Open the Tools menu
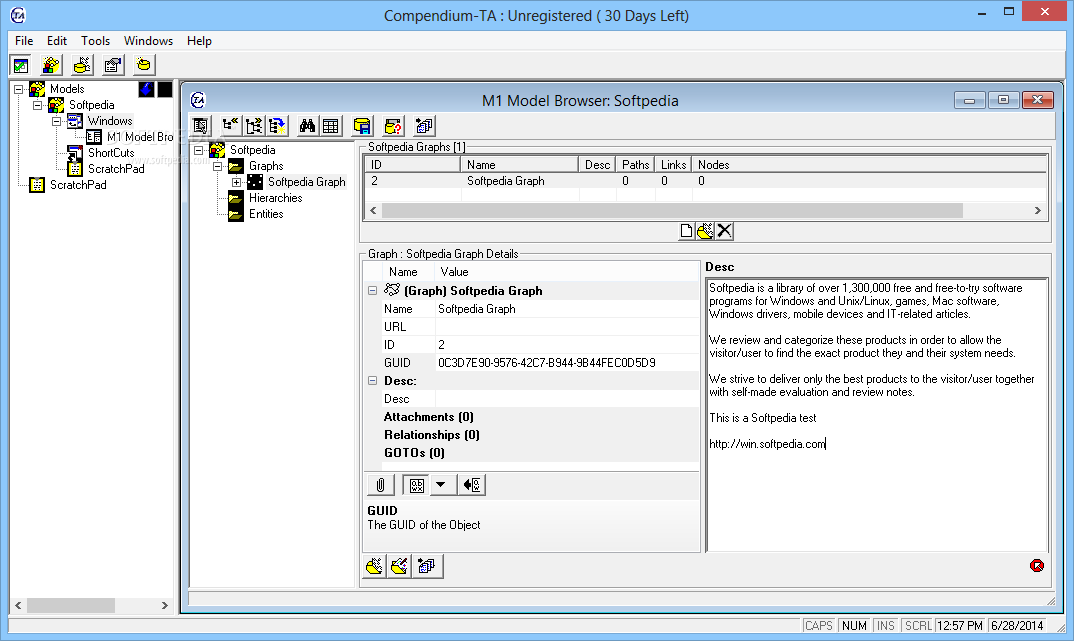The width and height of the screenshot is (1074, 641). (x=95, y=40)
